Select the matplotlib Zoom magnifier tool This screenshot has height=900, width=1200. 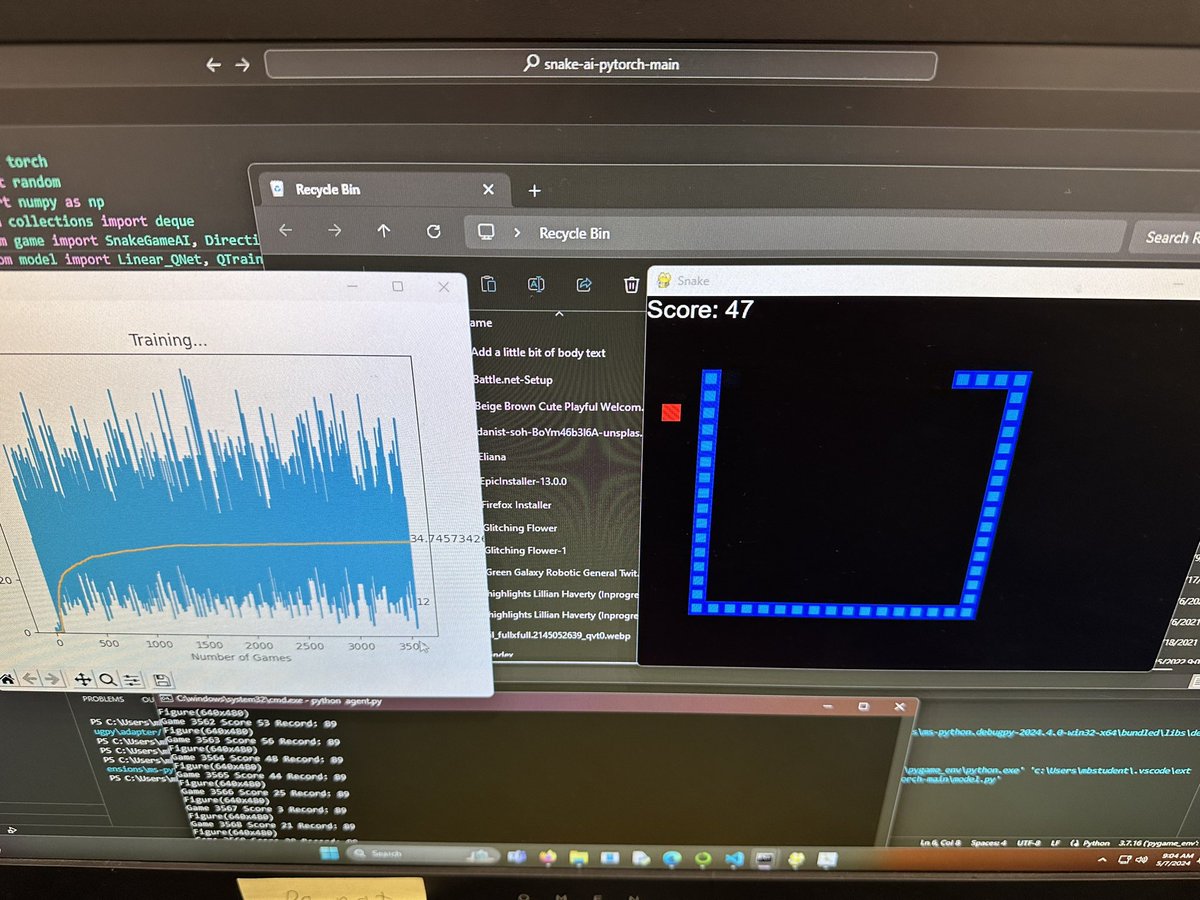106,679
